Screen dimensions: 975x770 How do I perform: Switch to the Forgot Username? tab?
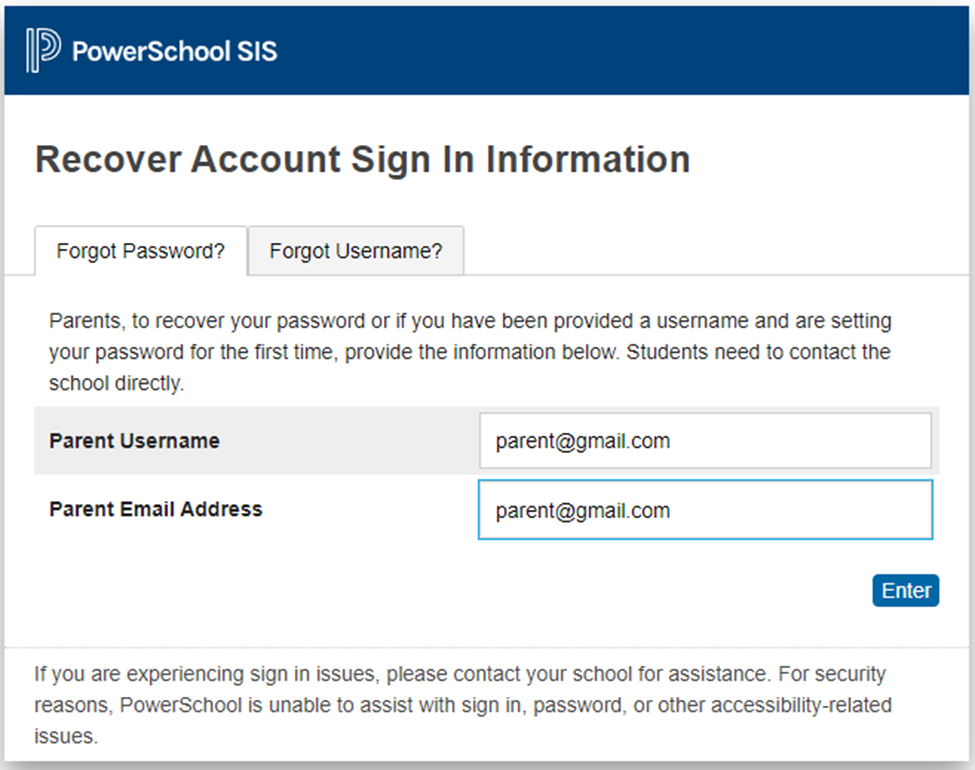click(356, 251)
